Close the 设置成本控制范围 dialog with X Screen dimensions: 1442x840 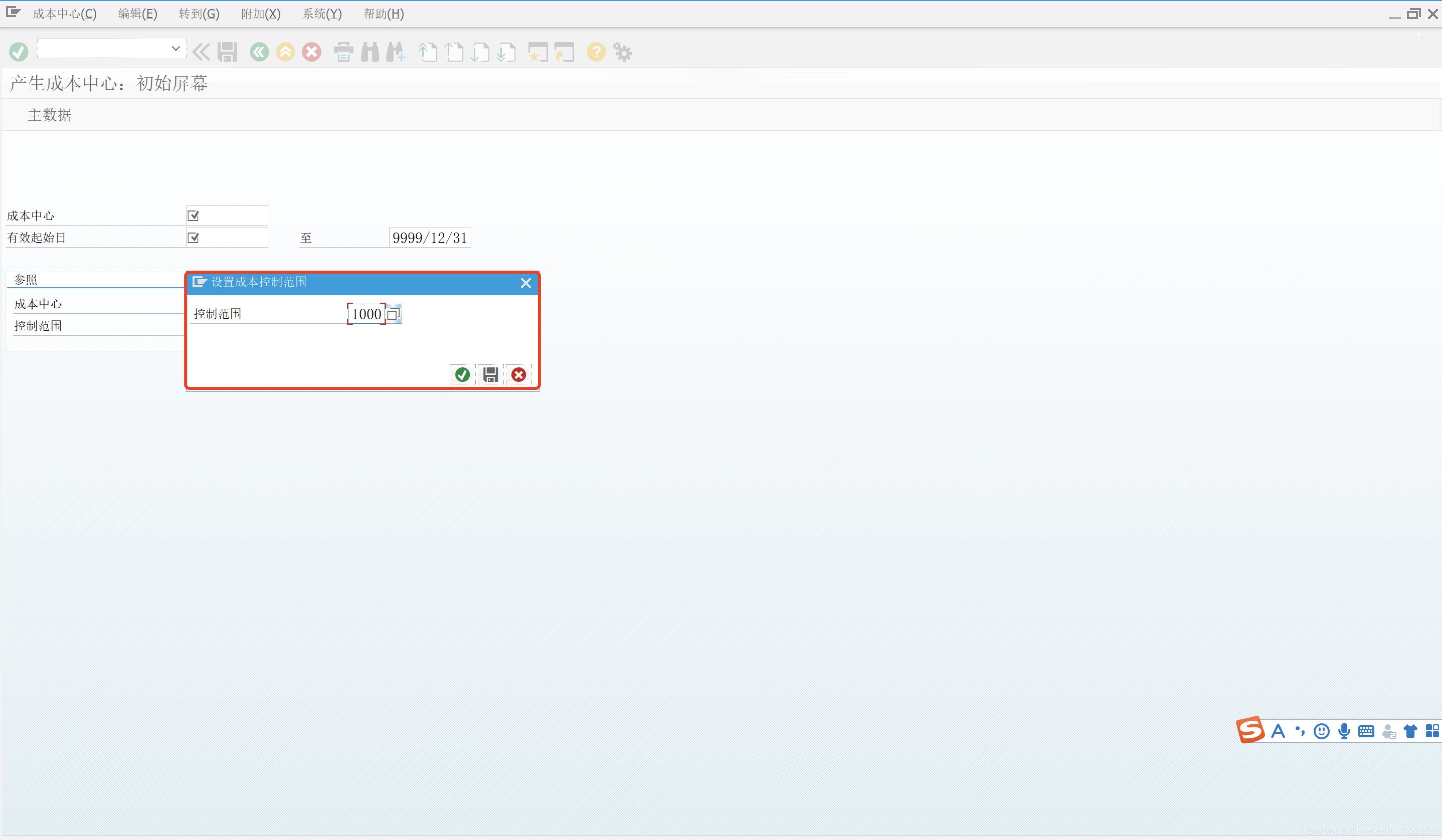[x=526, y=283]
